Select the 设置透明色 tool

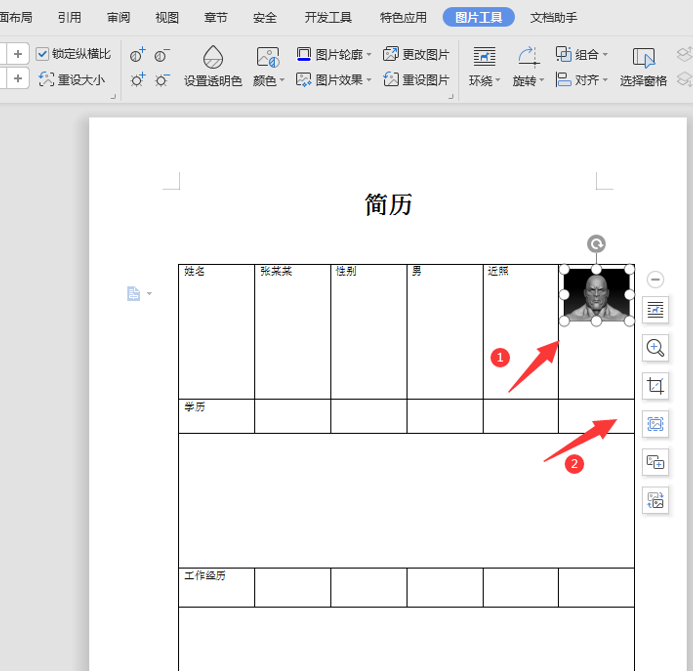(213, 65)
